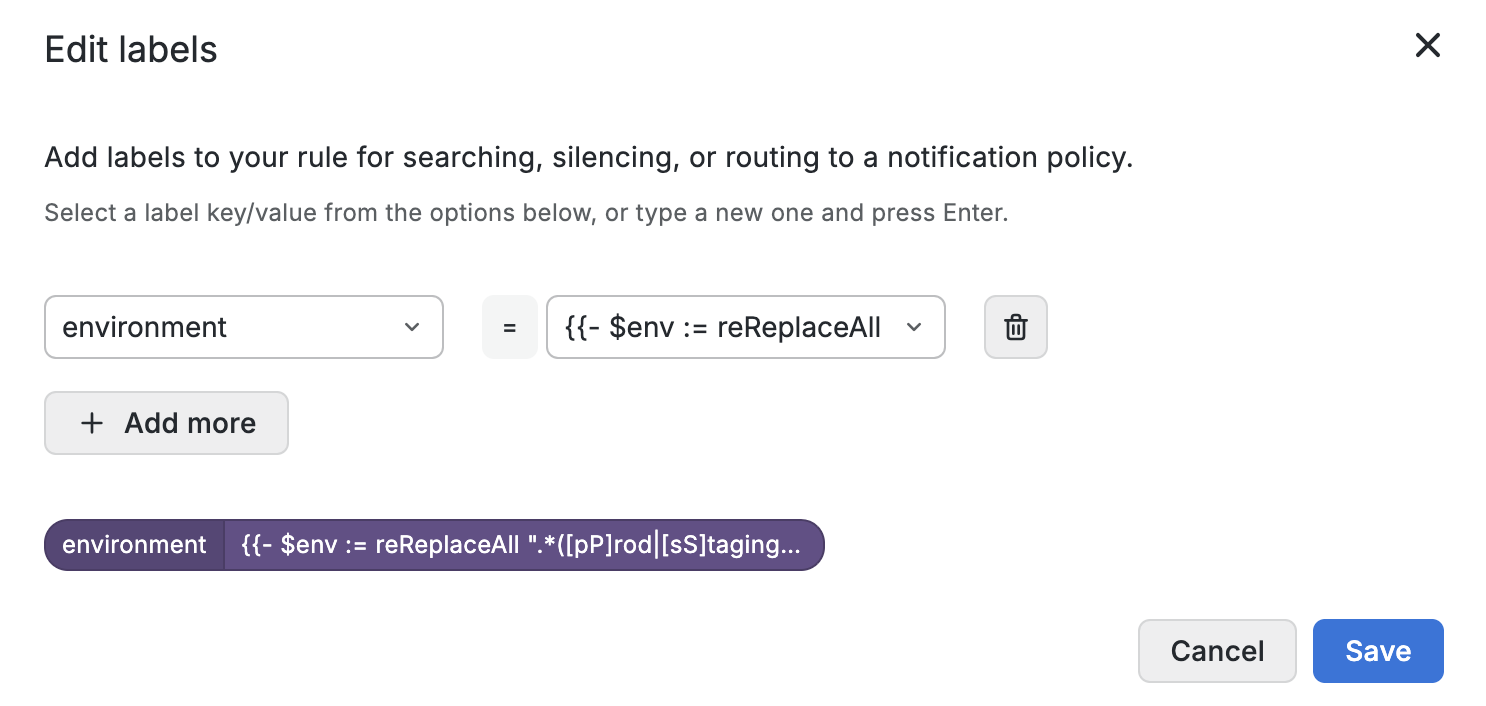Close the Edit labels dialog
This screenshot has height=706, width=1486.
click(1427, 45)
